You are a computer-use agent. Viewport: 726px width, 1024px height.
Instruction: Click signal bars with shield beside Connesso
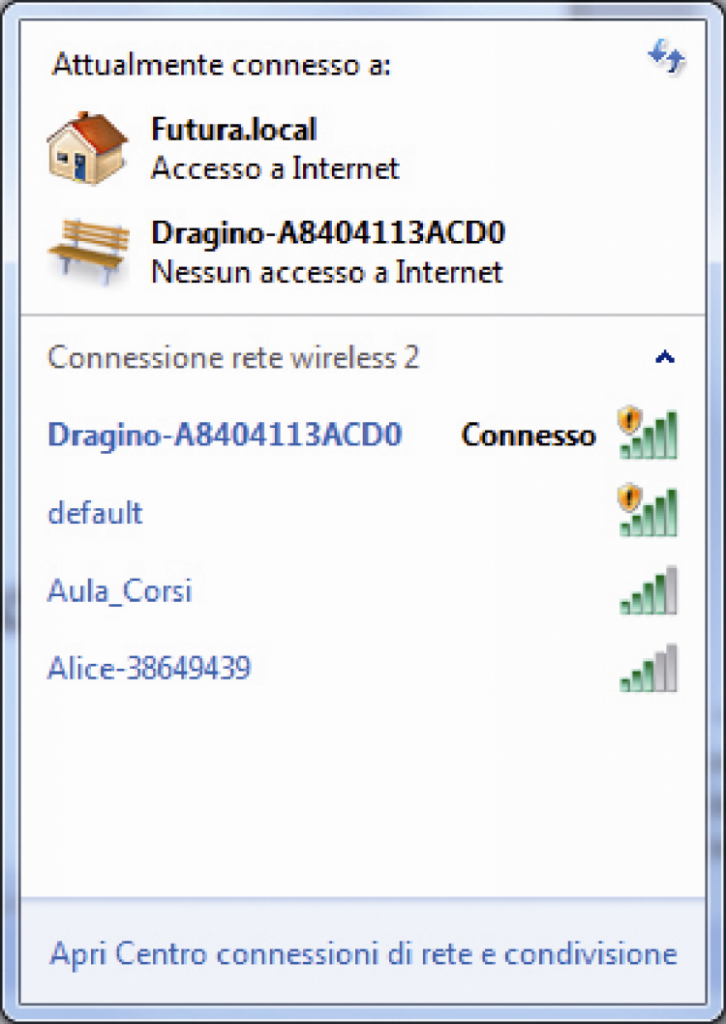(648, 433)
